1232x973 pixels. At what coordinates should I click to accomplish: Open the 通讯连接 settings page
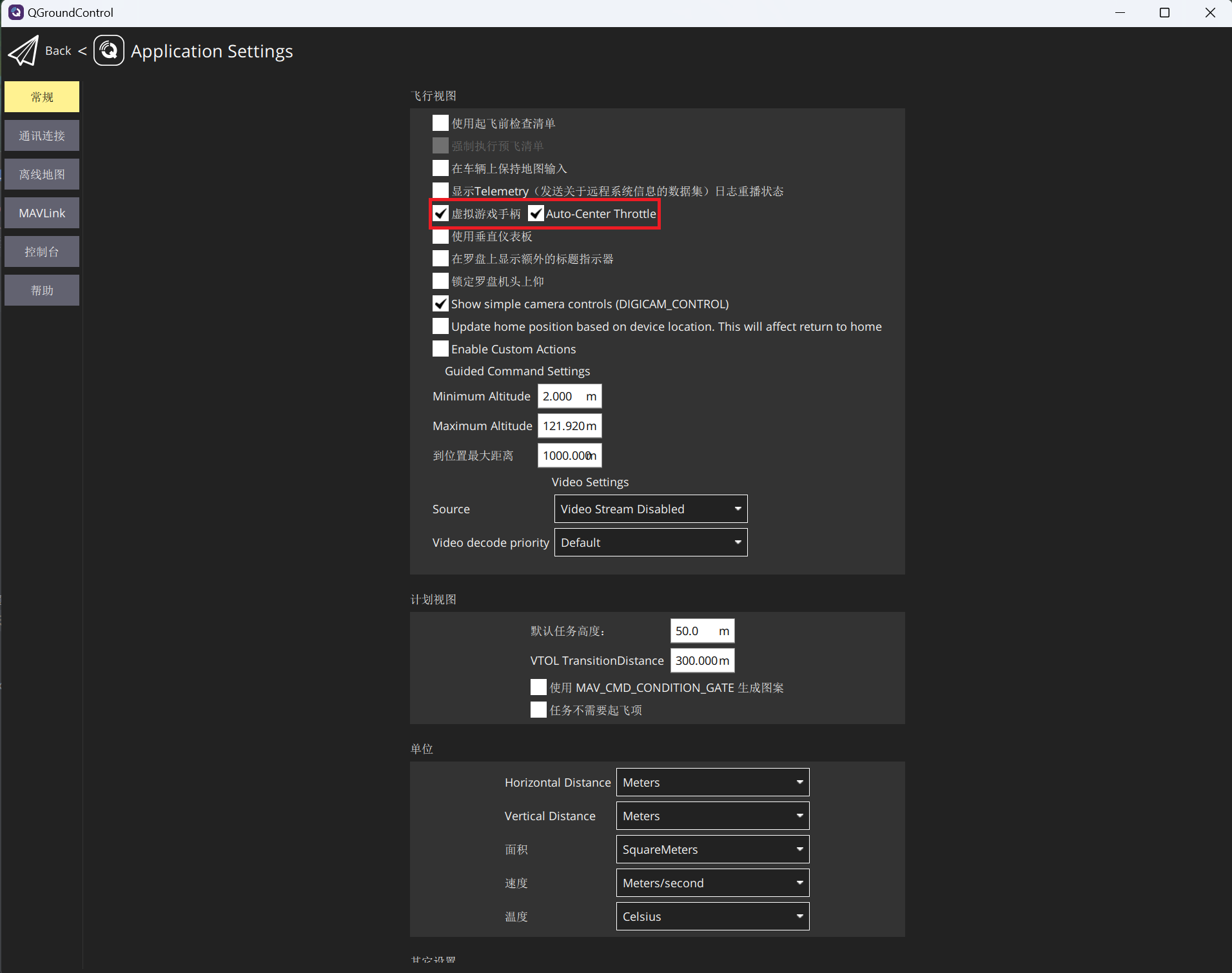tap(42, 135)
